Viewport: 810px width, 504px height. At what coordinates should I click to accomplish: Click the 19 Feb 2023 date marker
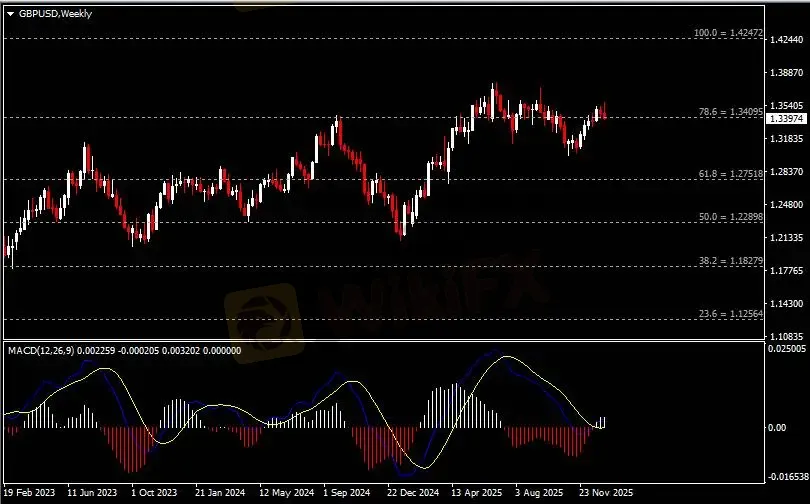(29, 493)
